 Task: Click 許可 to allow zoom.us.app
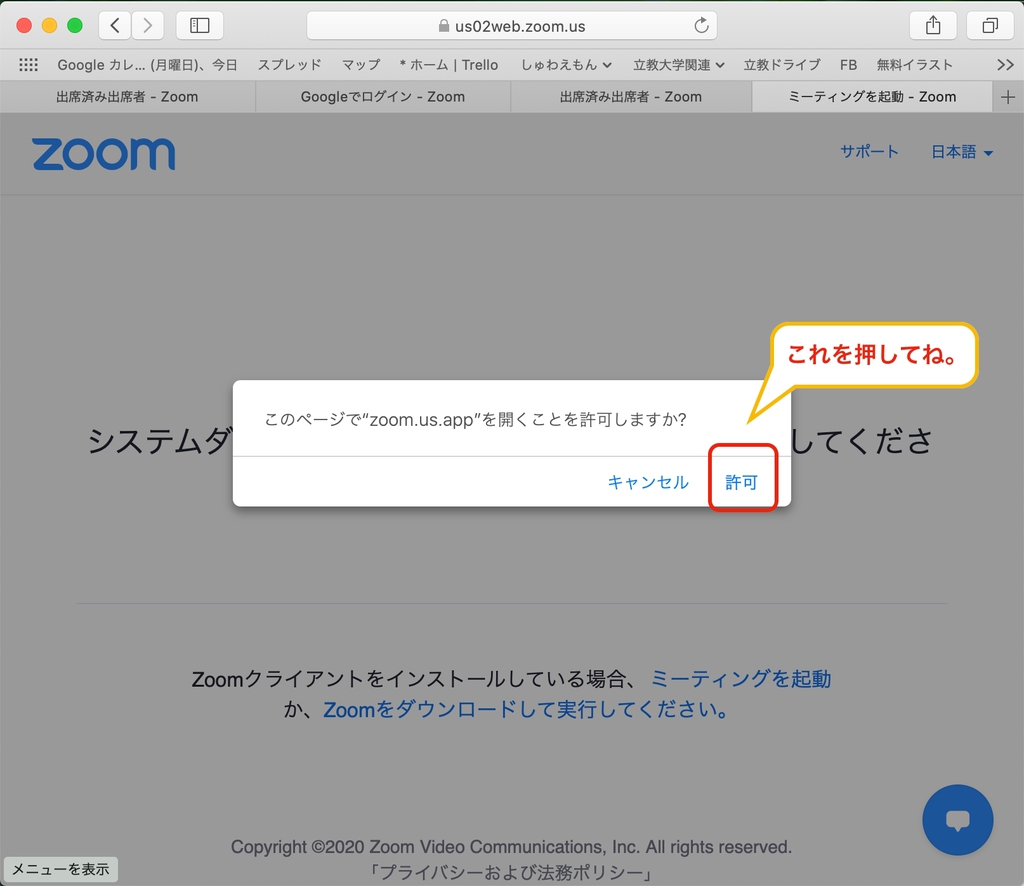[741, 482]
